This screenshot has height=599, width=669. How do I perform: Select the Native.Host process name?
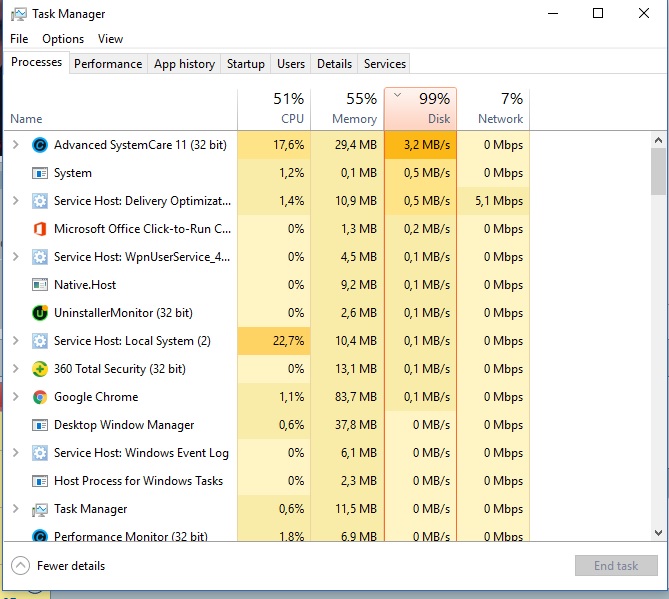click(x=85, y=285)
